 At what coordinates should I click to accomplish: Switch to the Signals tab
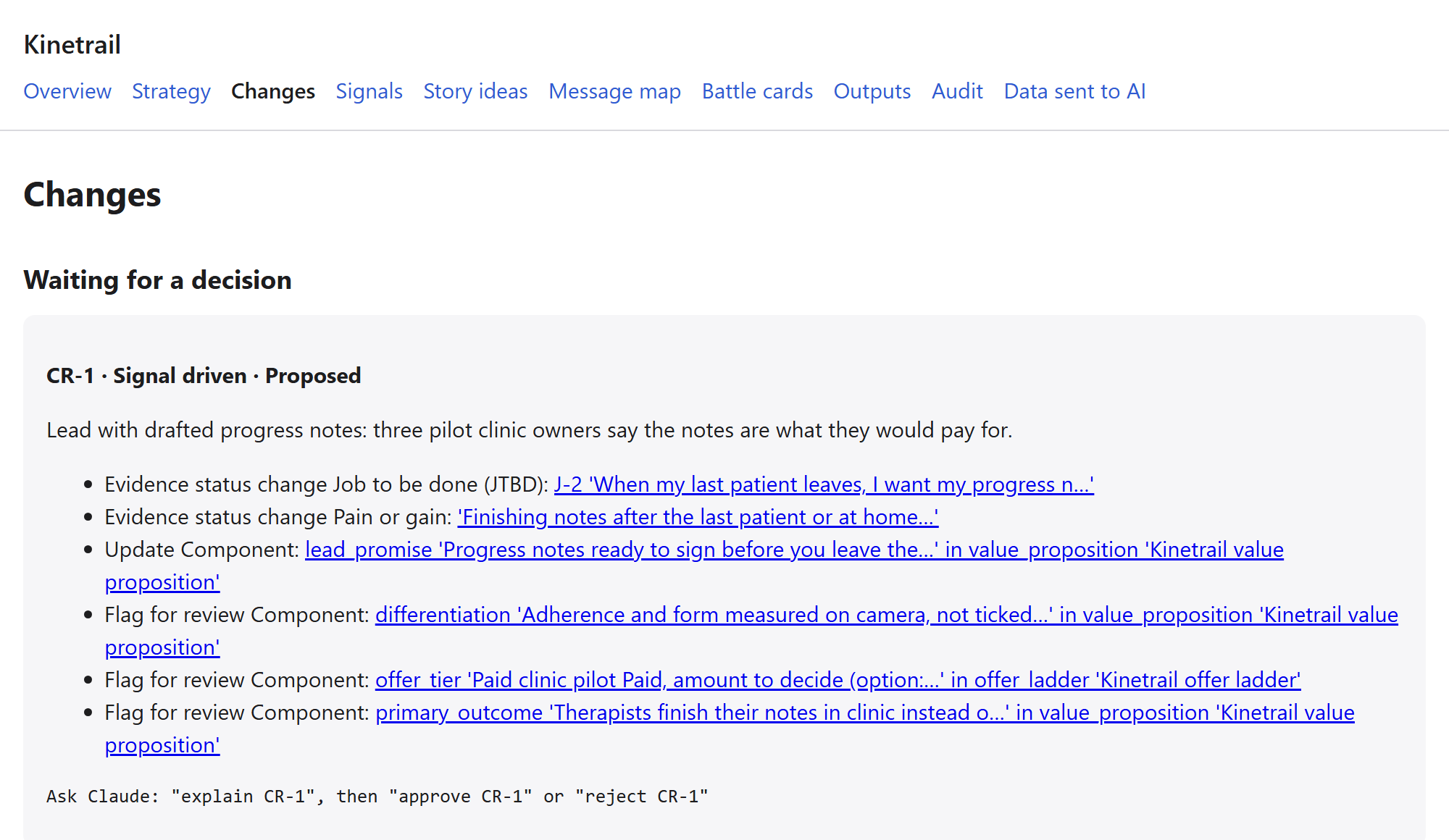(369, 91)
